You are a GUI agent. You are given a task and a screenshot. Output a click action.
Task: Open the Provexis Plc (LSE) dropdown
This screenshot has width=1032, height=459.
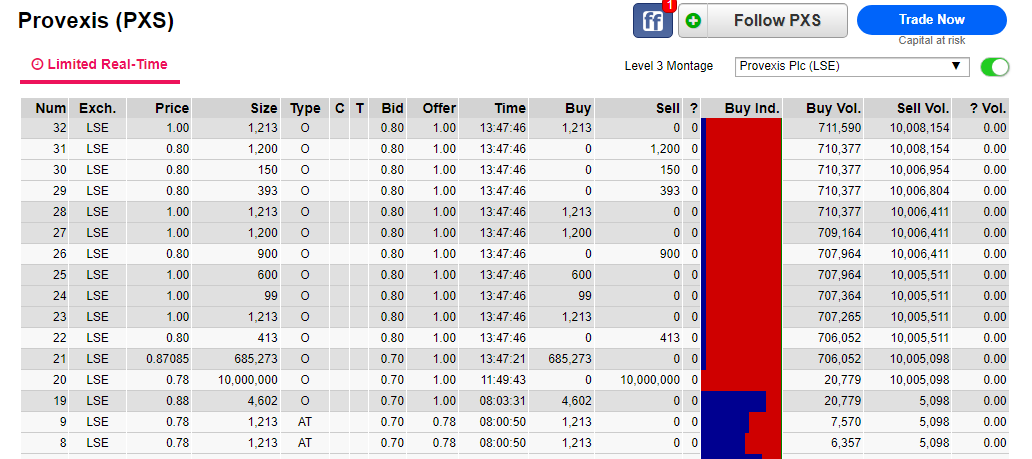click(x=852, y=67)
